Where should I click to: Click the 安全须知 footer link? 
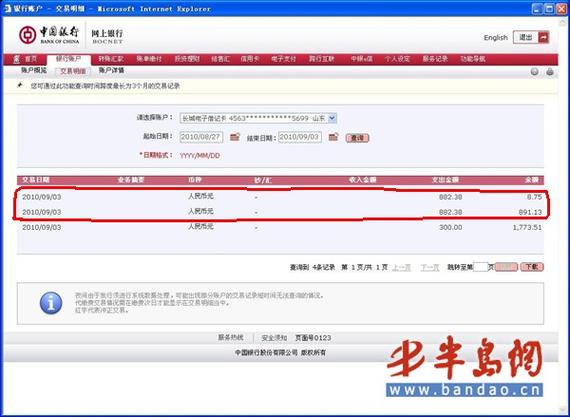pos(274,338)
